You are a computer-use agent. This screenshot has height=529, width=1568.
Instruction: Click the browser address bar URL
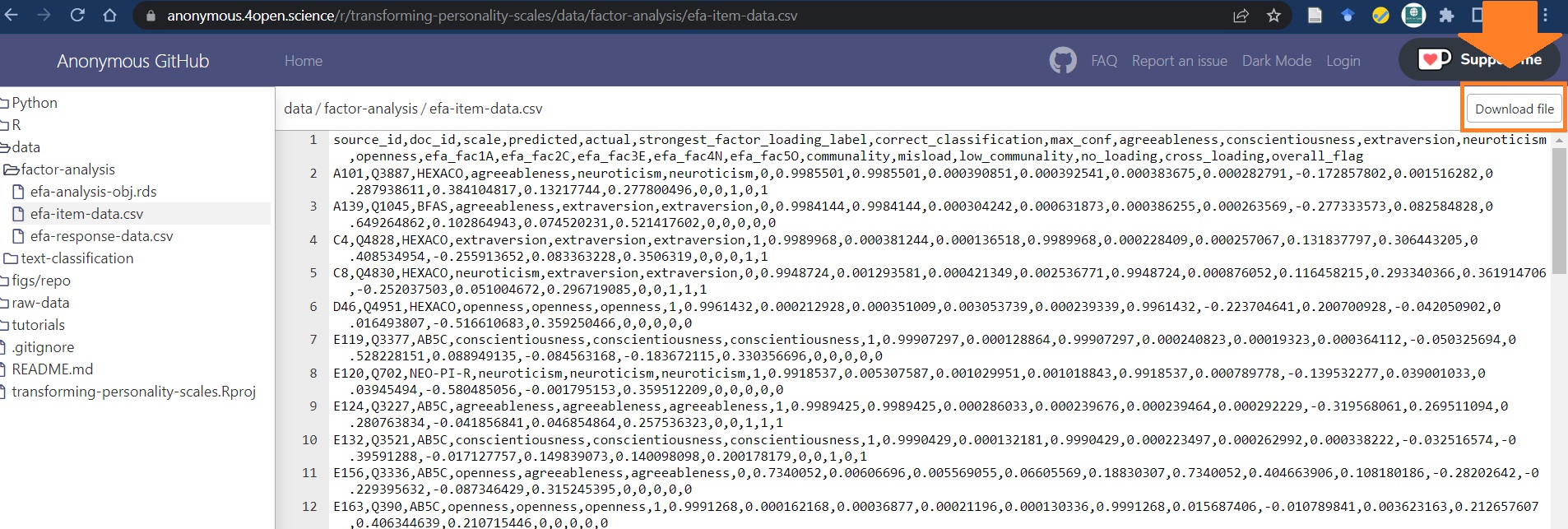coord(481,16)
